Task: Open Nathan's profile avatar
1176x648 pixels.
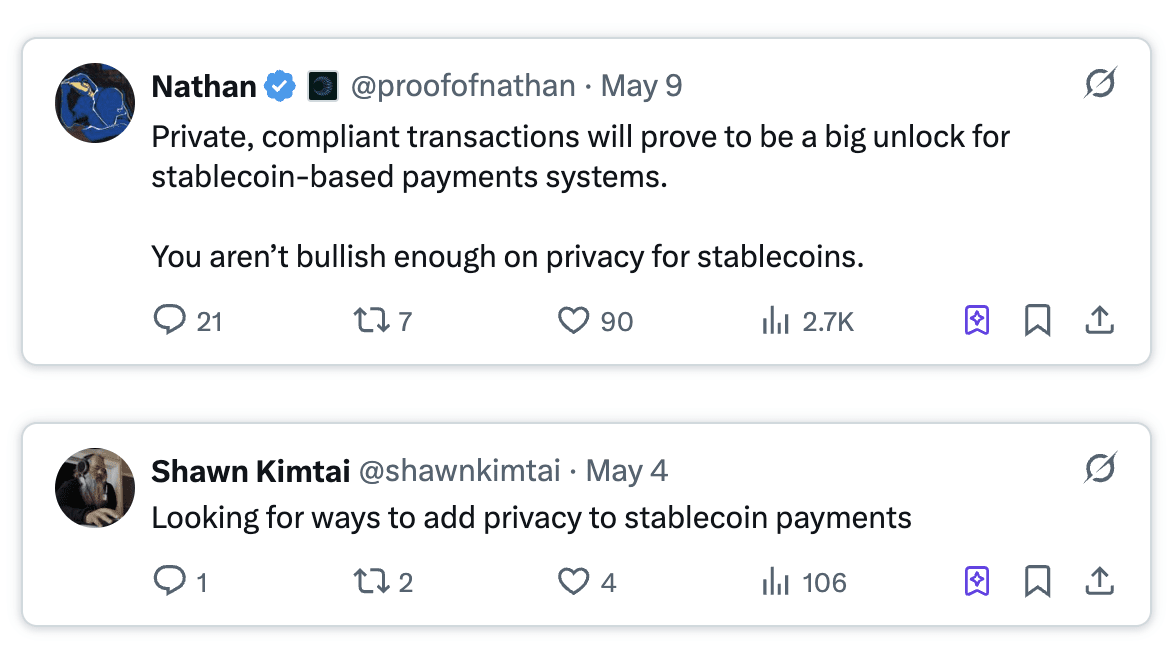Action: coord(95,103)
